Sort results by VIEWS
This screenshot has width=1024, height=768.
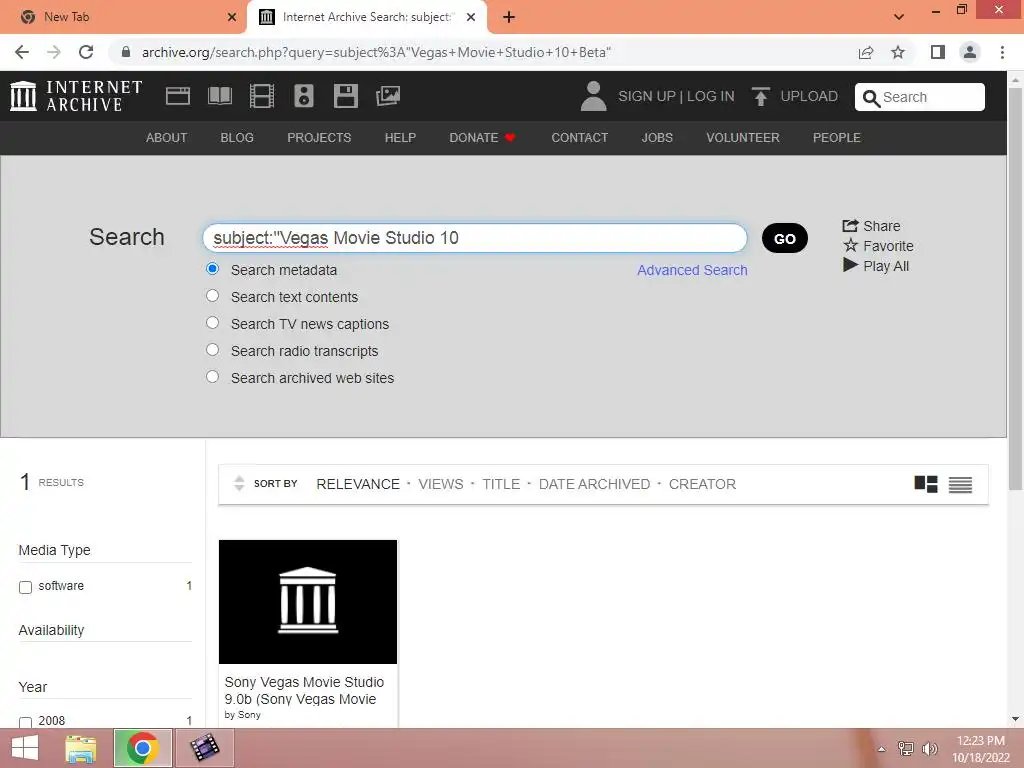(x=441, y=484)
